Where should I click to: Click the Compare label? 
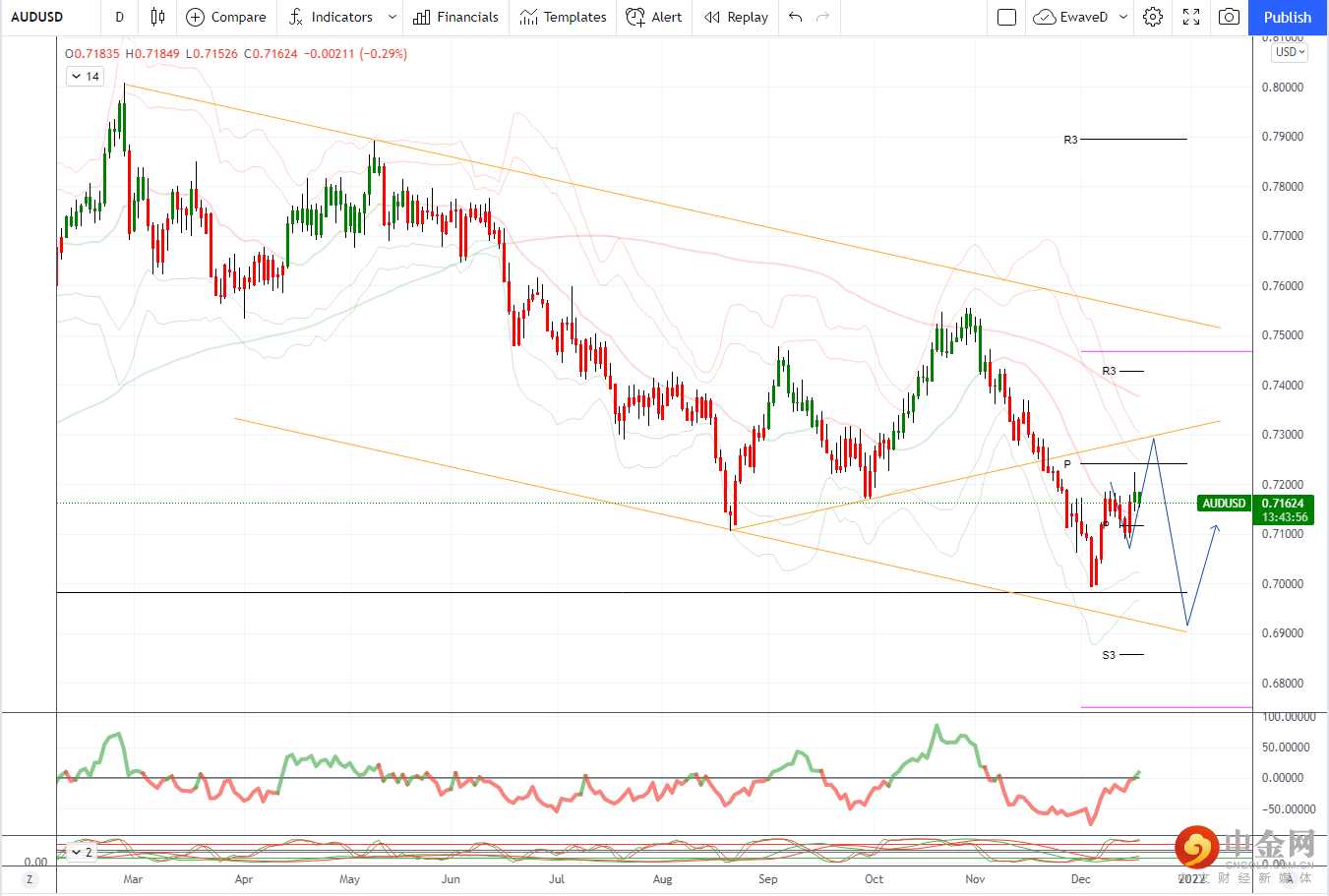pyautogui.click(x=238, y=17)
